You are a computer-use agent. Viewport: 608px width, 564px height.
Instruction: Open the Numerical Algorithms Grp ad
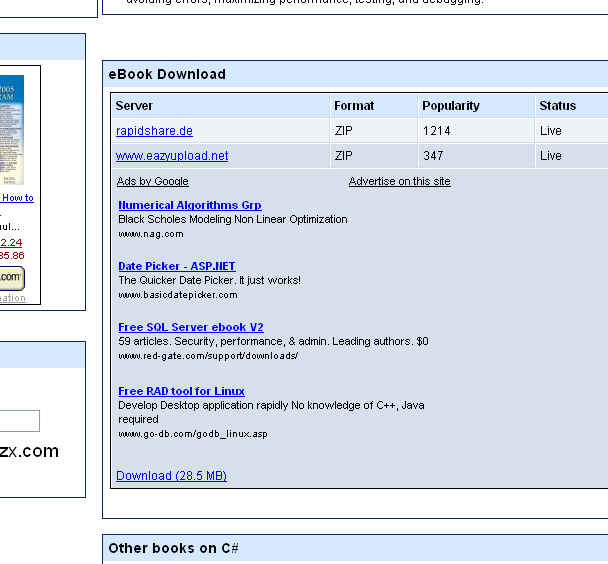click(x=190, y=205)
